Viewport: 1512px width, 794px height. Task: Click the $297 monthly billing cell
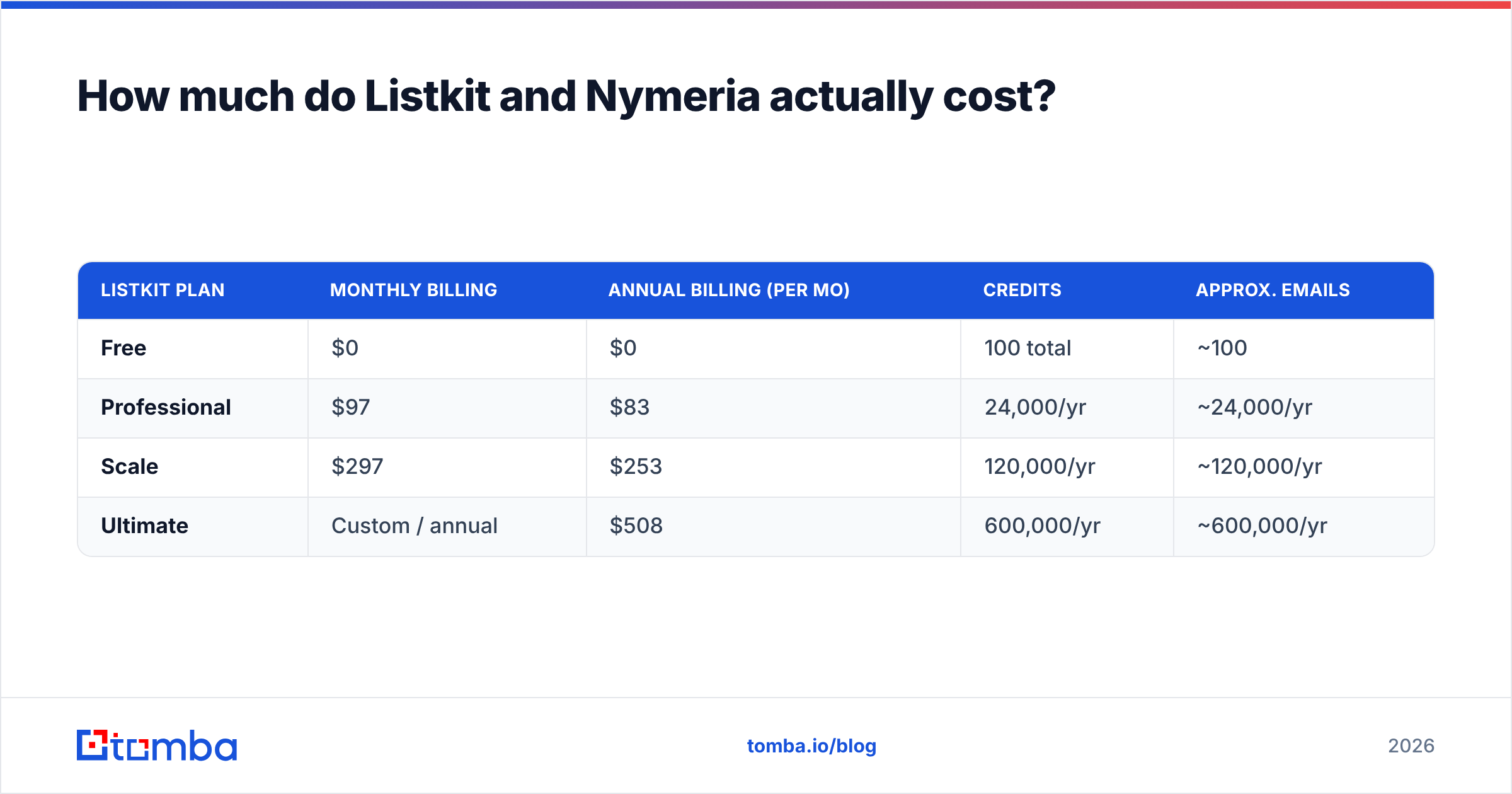pos(447,467)
